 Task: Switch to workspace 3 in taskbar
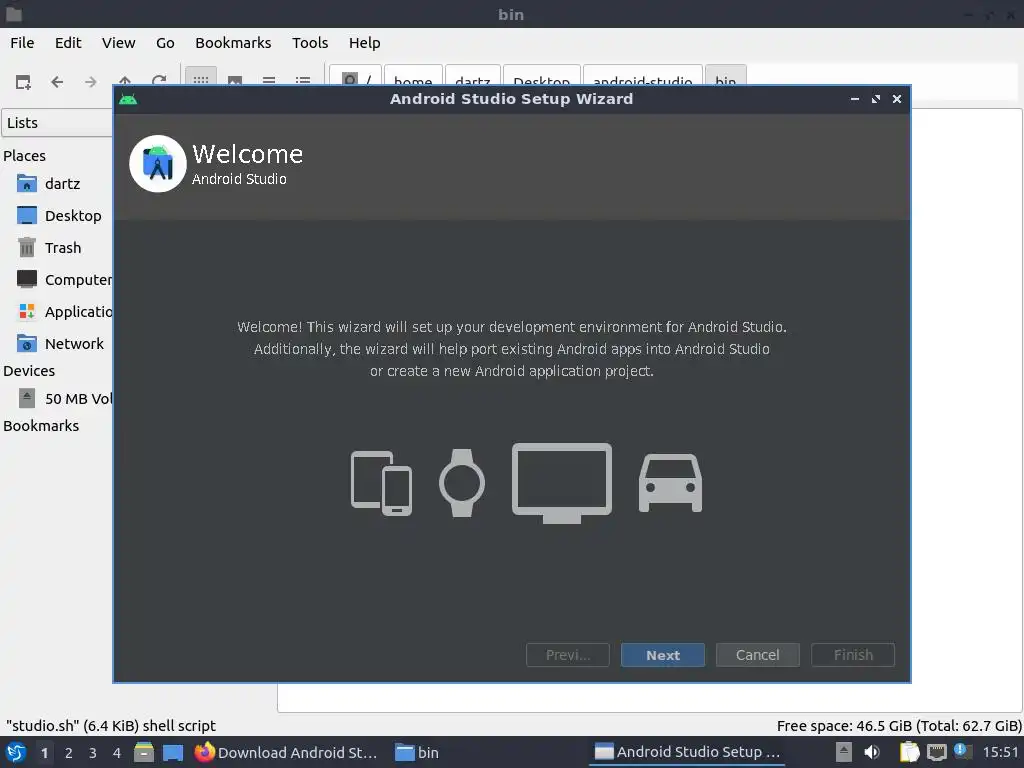point(93,753)
